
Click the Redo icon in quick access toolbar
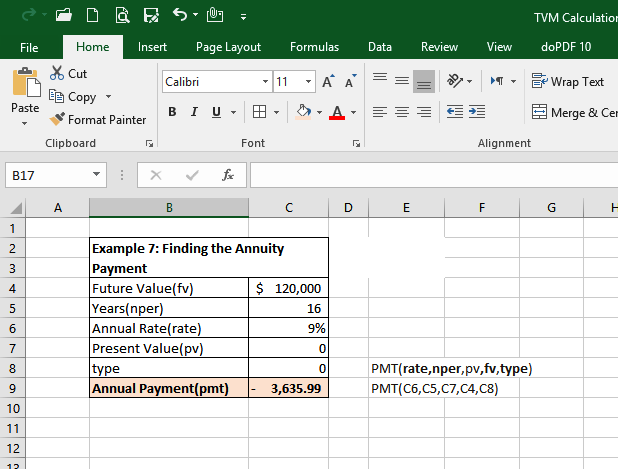click(29, 15)
